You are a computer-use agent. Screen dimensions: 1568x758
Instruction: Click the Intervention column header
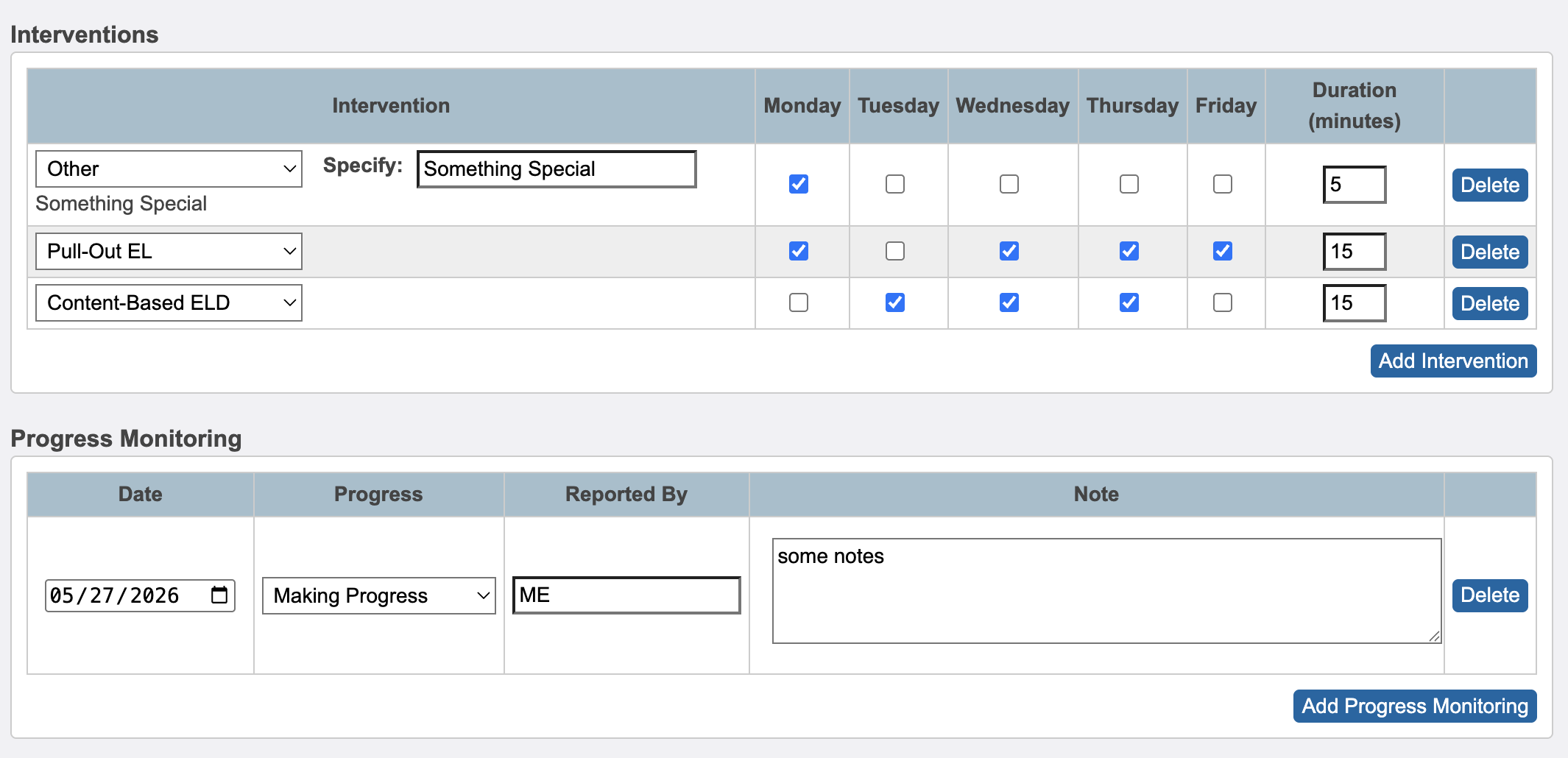[391, 105]
